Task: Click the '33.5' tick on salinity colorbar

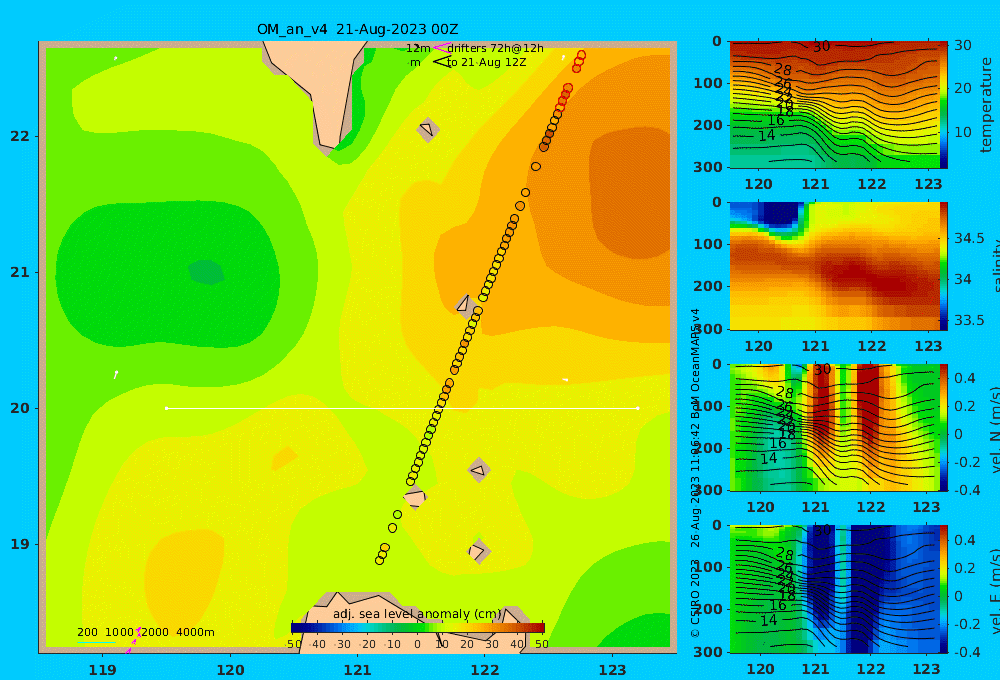Action: pos(969,320)
